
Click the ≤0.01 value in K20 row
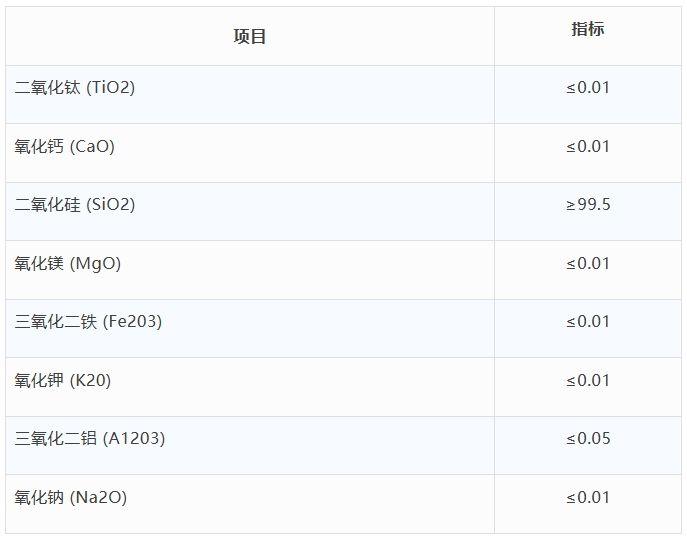point(588,380)
